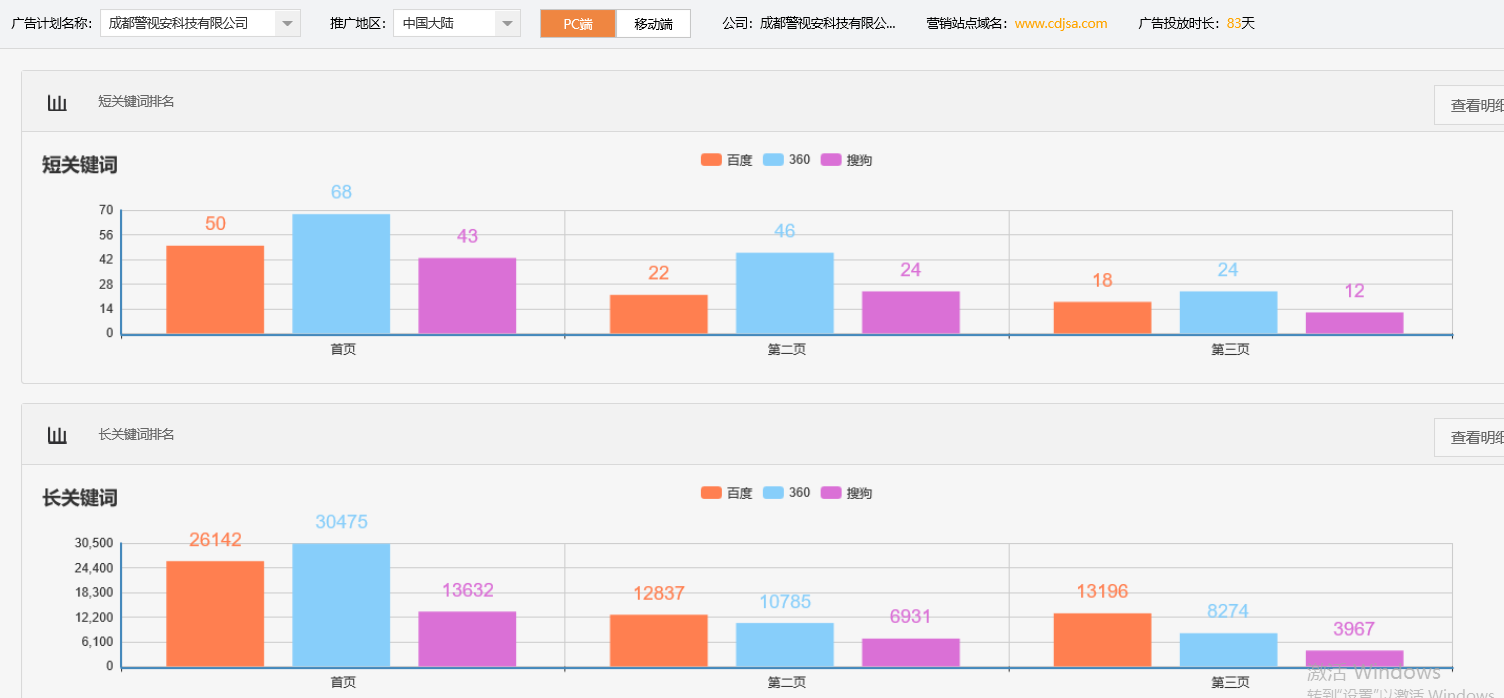Click the bar chart icon beside 长关键词排名

point(57,433)
